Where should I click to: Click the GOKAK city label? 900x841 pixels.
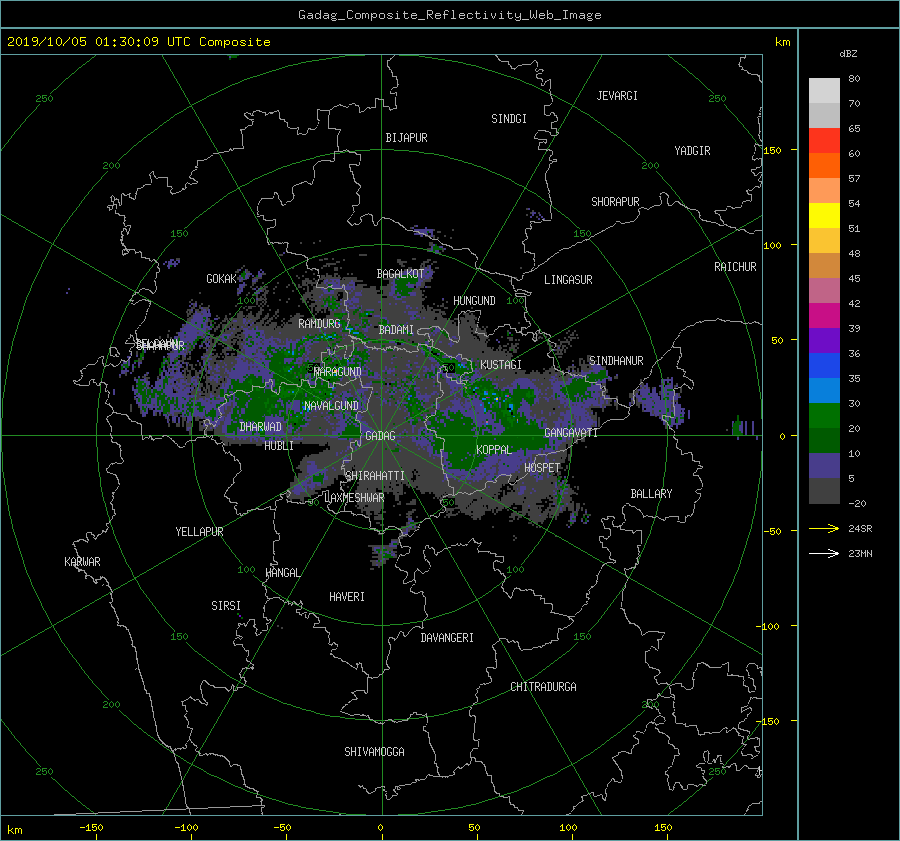coord(221,279)
